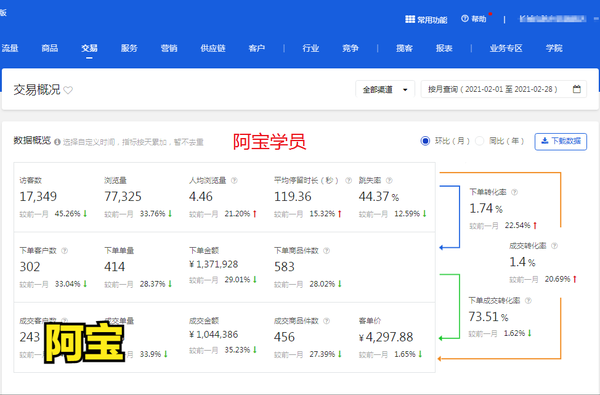The image size is (600, 395).
Task: Click the 成交商品件数 value 456
Action: (284, 337)
